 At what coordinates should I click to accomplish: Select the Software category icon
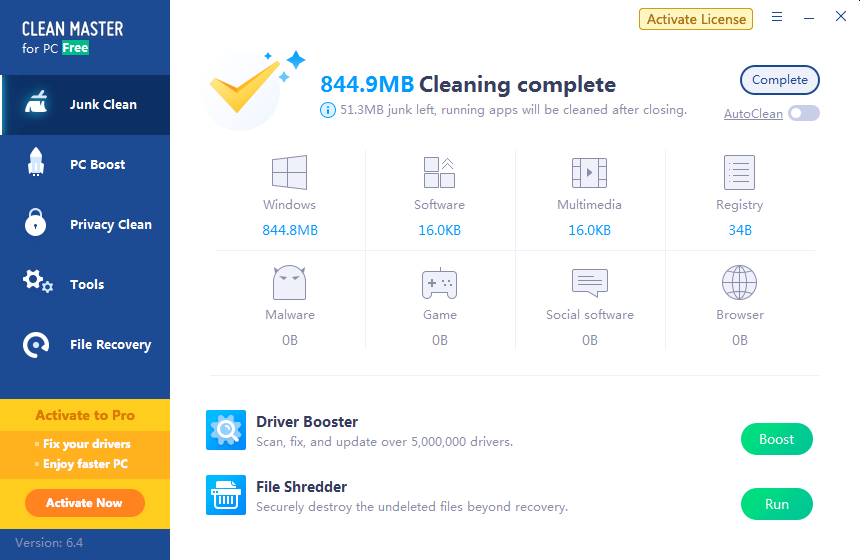pyautogui.click(x=439, y=172)
